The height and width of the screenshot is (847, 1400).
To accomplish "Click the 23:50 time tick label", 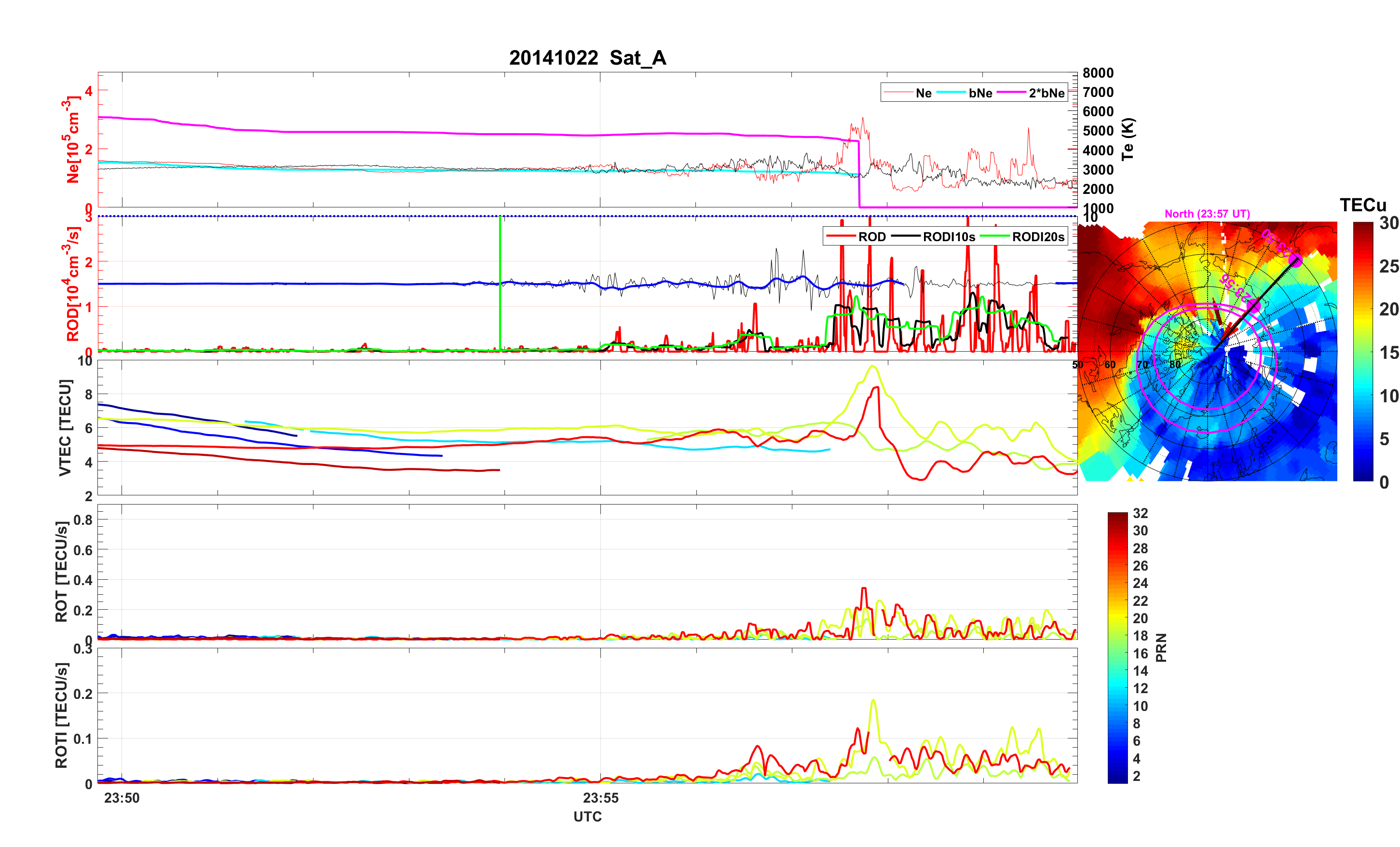I will [x=122, y=797].
